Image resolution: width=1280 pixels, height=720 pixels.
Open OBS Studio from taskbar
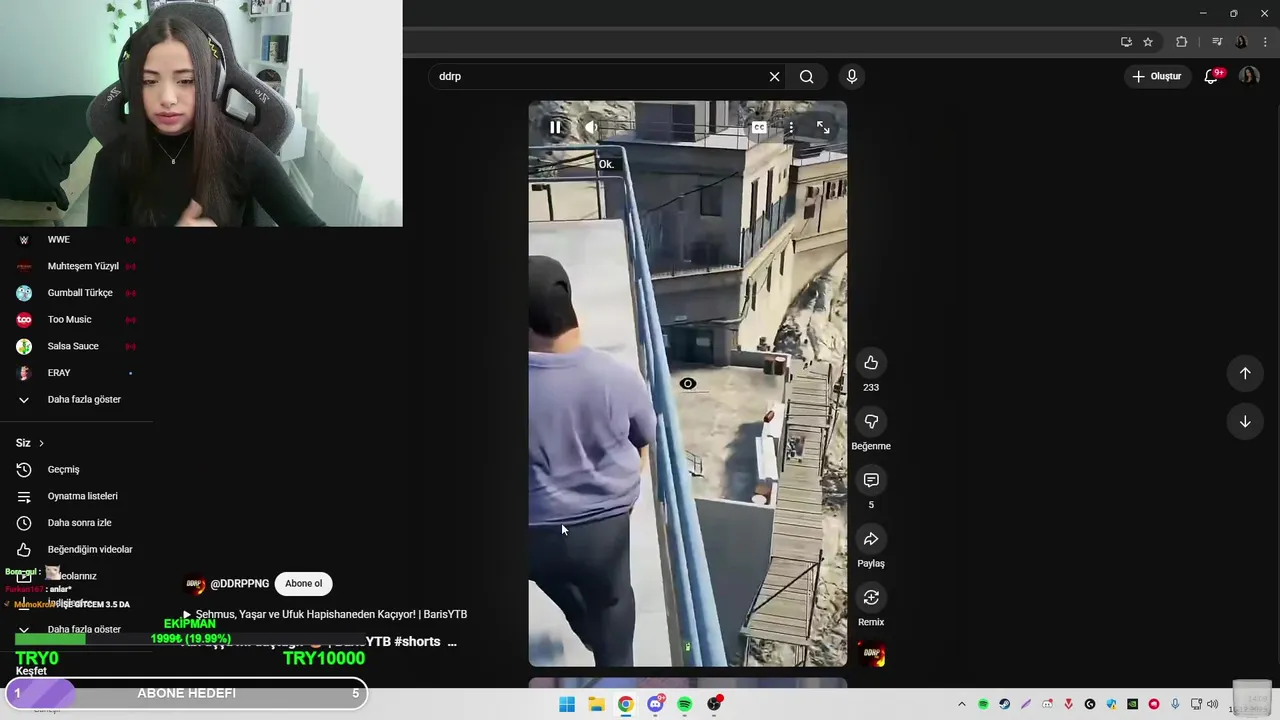(x=714, y=705)
